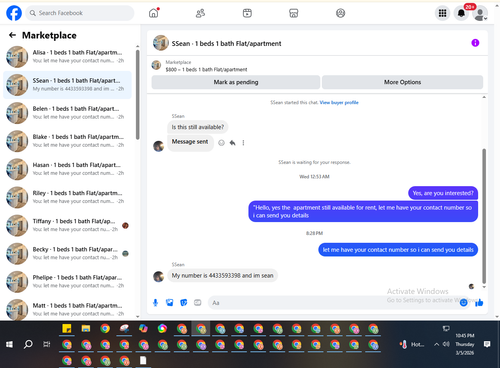Choose a sticker icon in composer
Viewport: 500px width, 368px height.
point(184,303)
